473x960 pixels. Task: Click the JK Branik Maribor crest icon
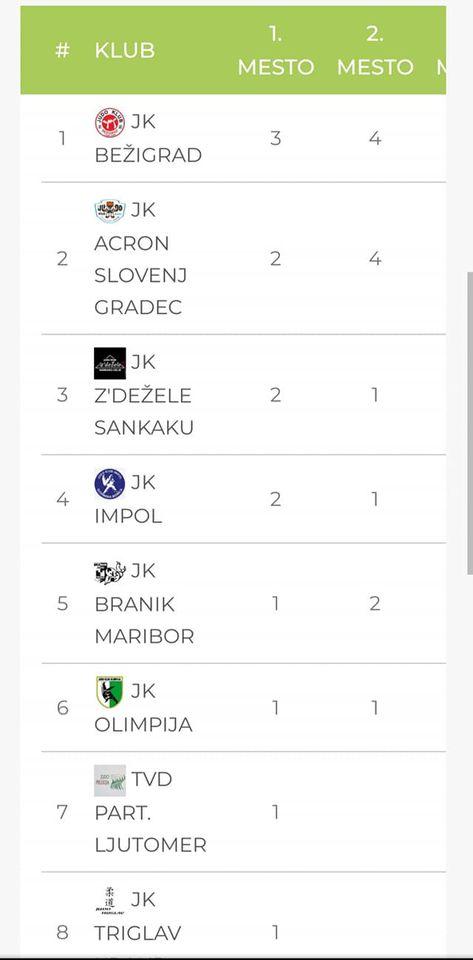pyautogui.click(x=110, y=572)
